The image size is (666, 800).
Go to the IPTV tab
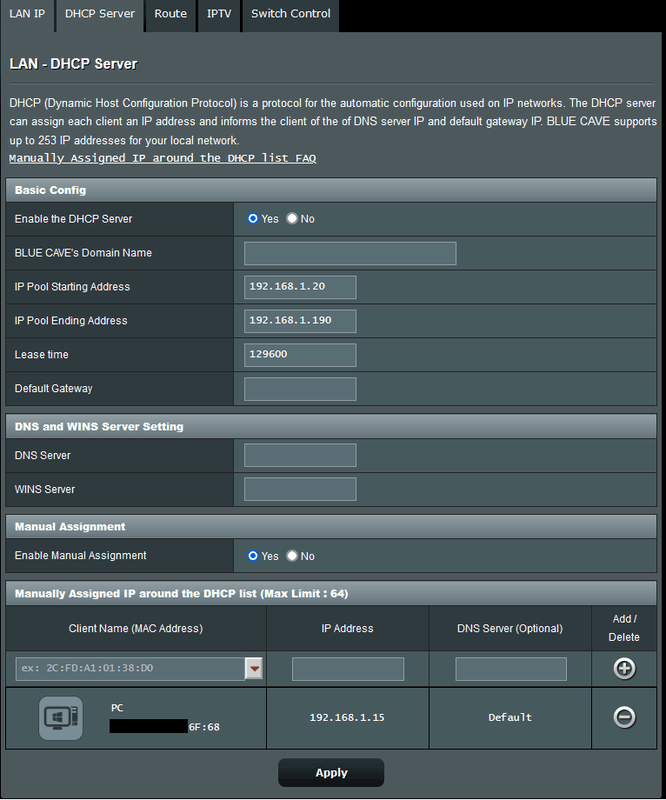219,14
